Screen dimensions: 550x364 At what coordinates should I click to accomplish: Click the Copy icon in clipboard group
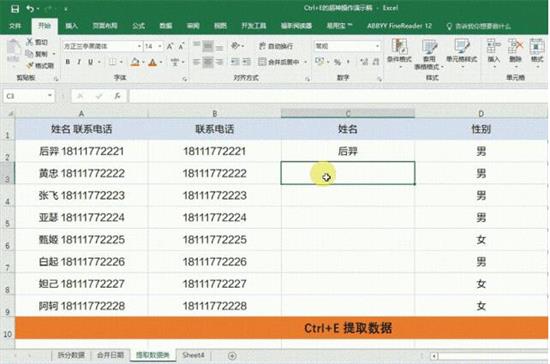click(29, 54)
